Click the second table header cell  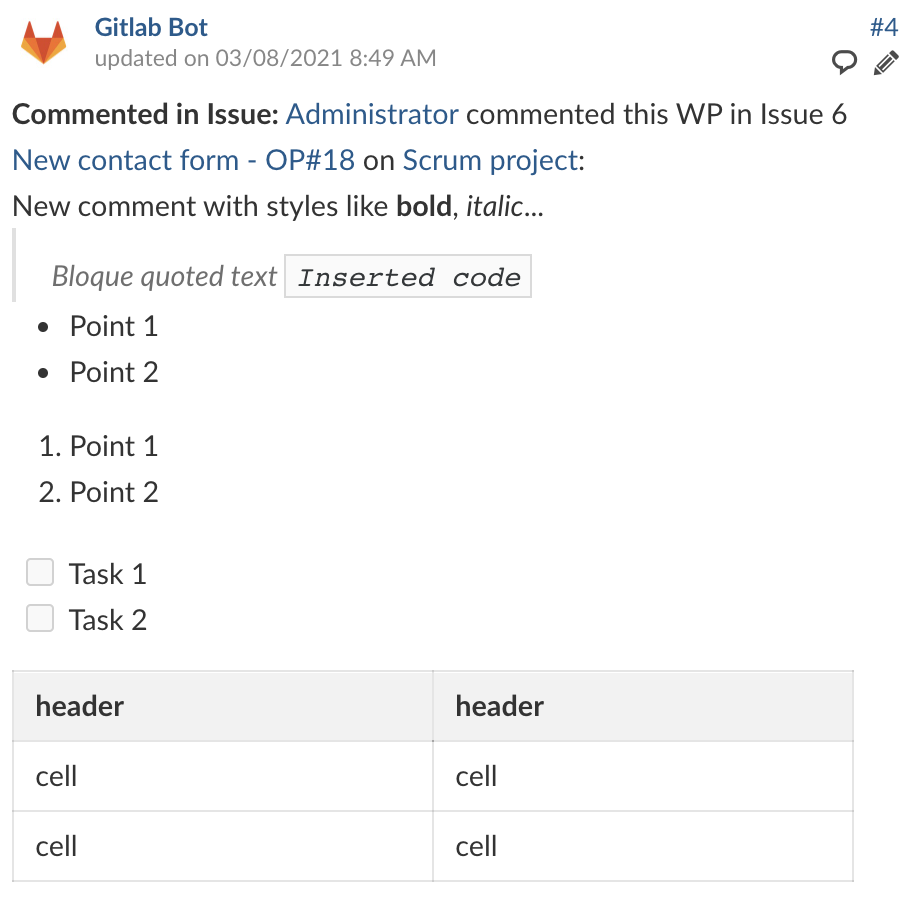point(642,706)
